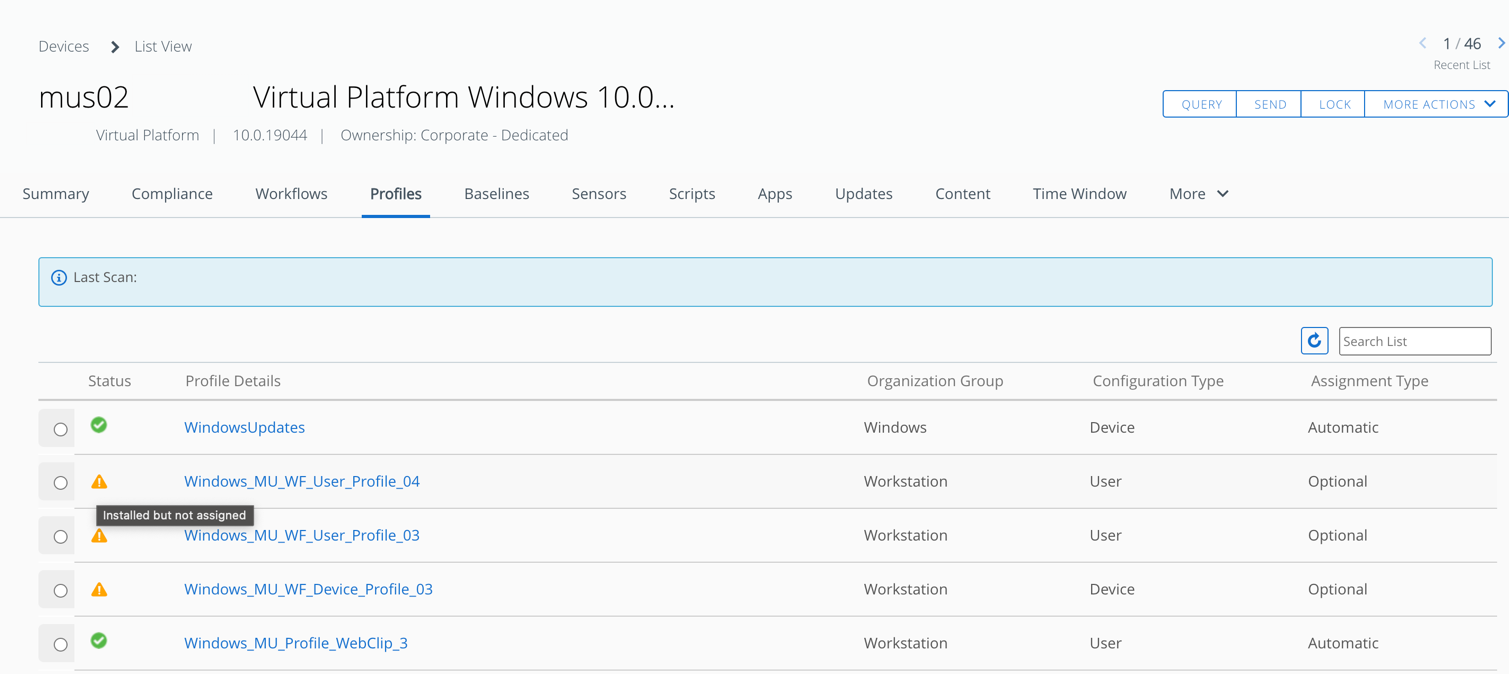Viewport: 1509px width, 674px height.
Task: Go to previous device arrow
Action: (1422, 44)
